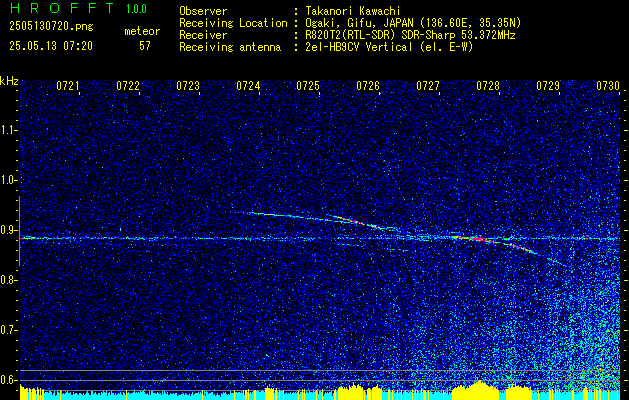Click the 'meteor' label
The height and width of the screenshot is (400, 629).
pos(142,31)
